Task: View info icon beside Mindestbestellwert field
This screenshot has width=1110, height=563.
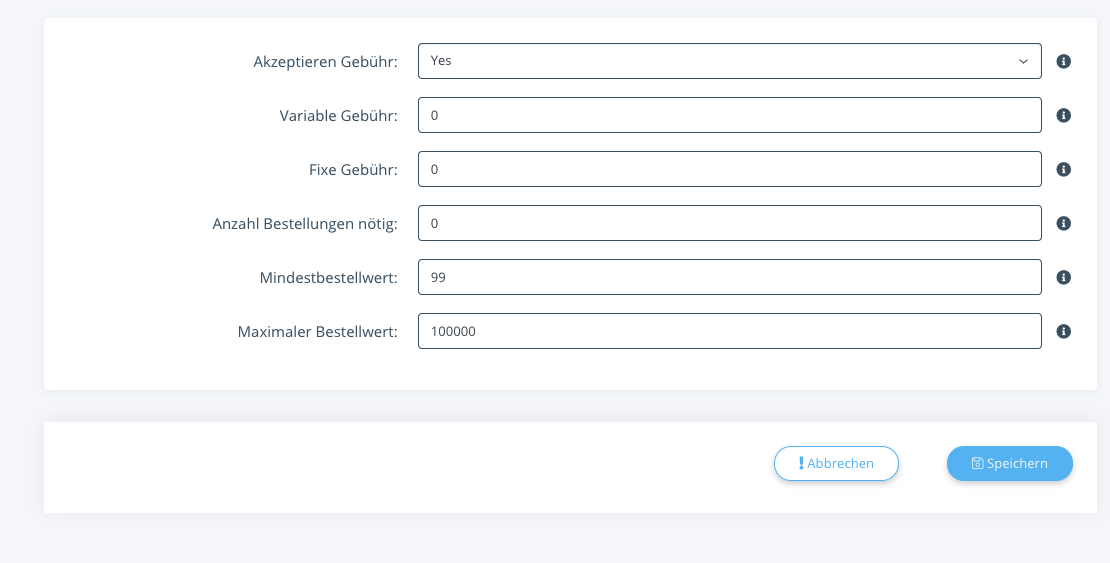Action: [x=1063, y=278]
